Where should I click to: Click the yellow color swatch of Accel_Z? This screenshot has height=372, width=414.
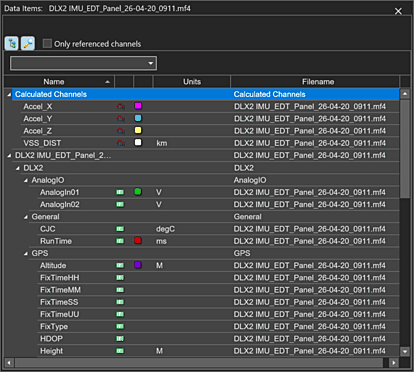coord(138,130)
